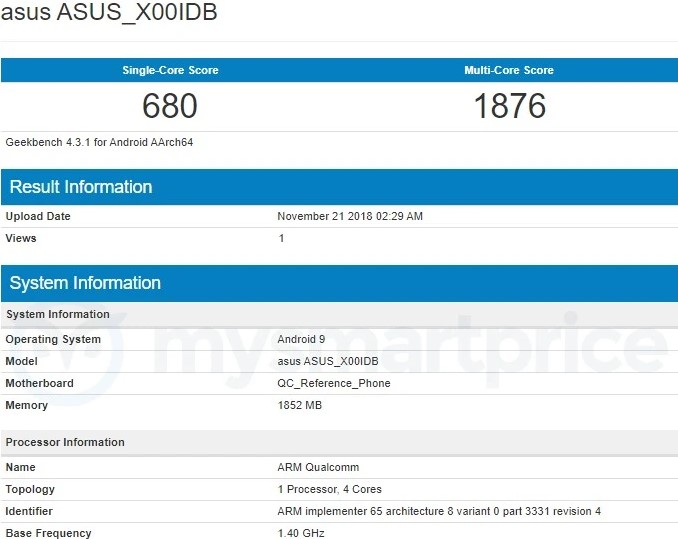The width and height of the screenshot is (678, 539).
Task: Click the 1 Processor, 4 Cores value
Action: pos(330,489)
